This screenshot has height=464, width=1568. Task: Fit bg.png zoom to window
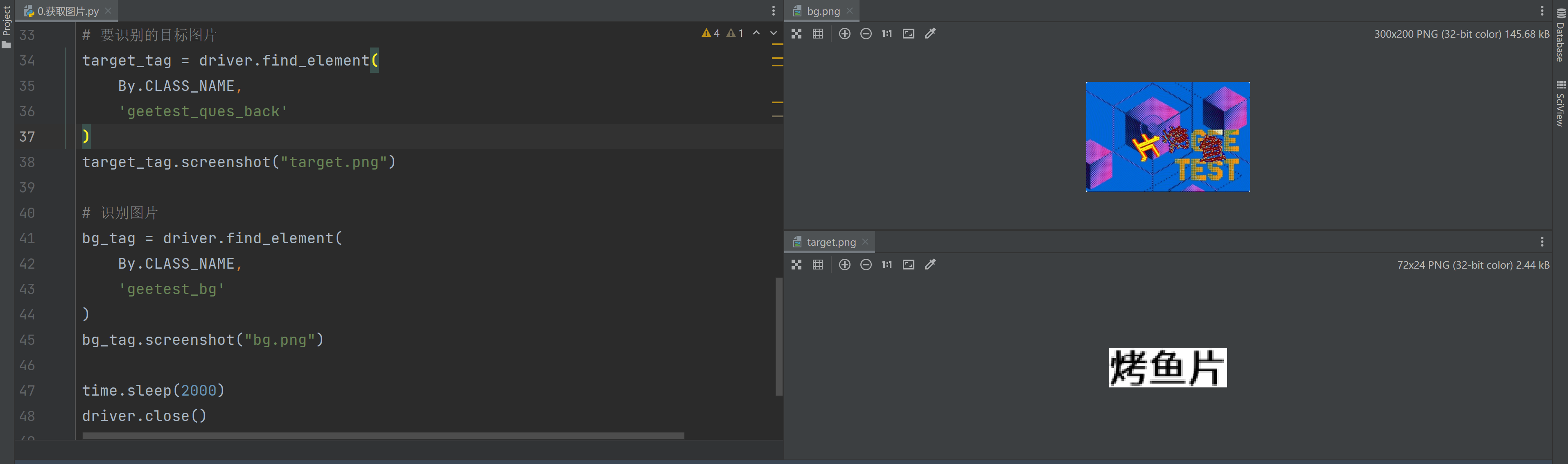click(x=908, y=34)
